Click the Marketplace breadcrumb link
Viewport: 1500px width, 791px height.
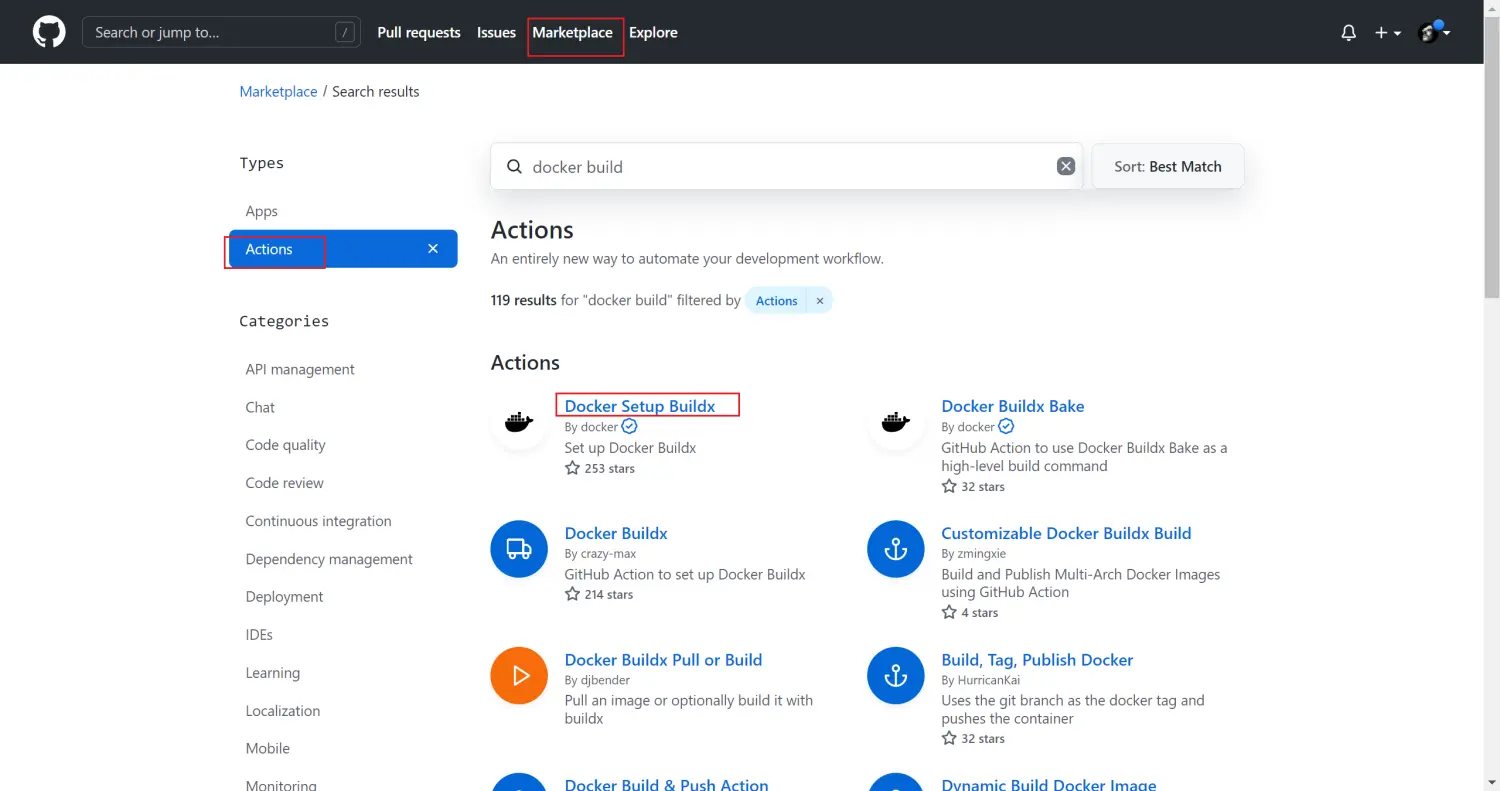click(278, 92)
